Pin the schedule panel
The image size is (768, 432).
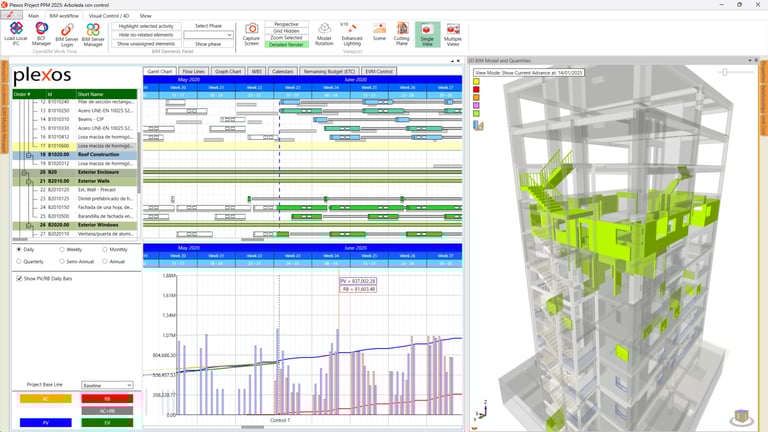click(458, 61)
